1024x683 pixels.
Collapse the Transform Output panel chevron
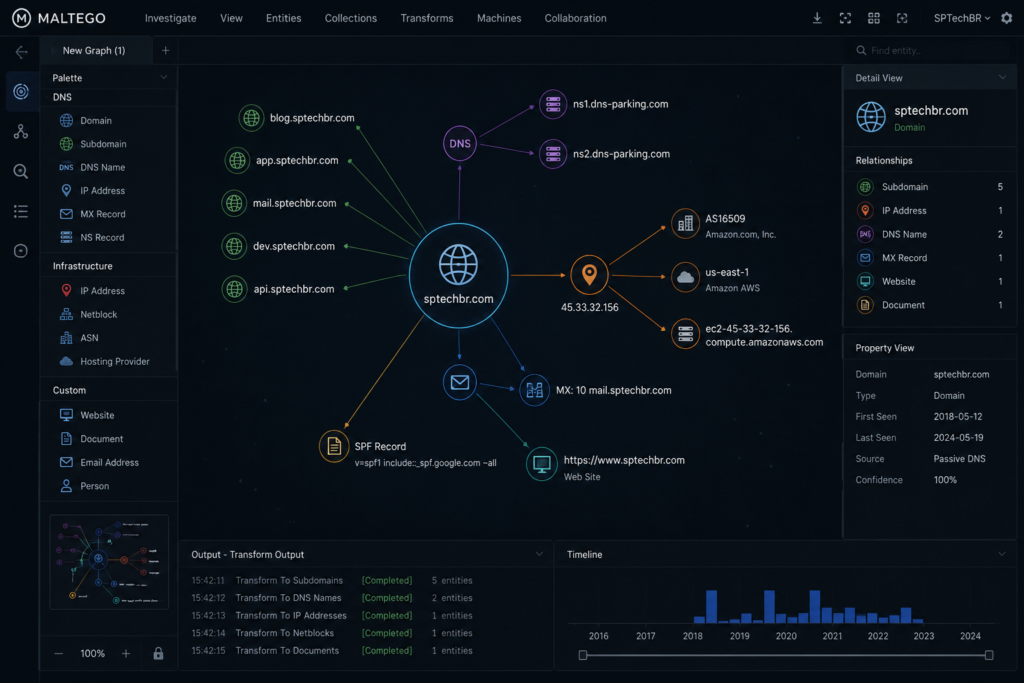[539, 554]
